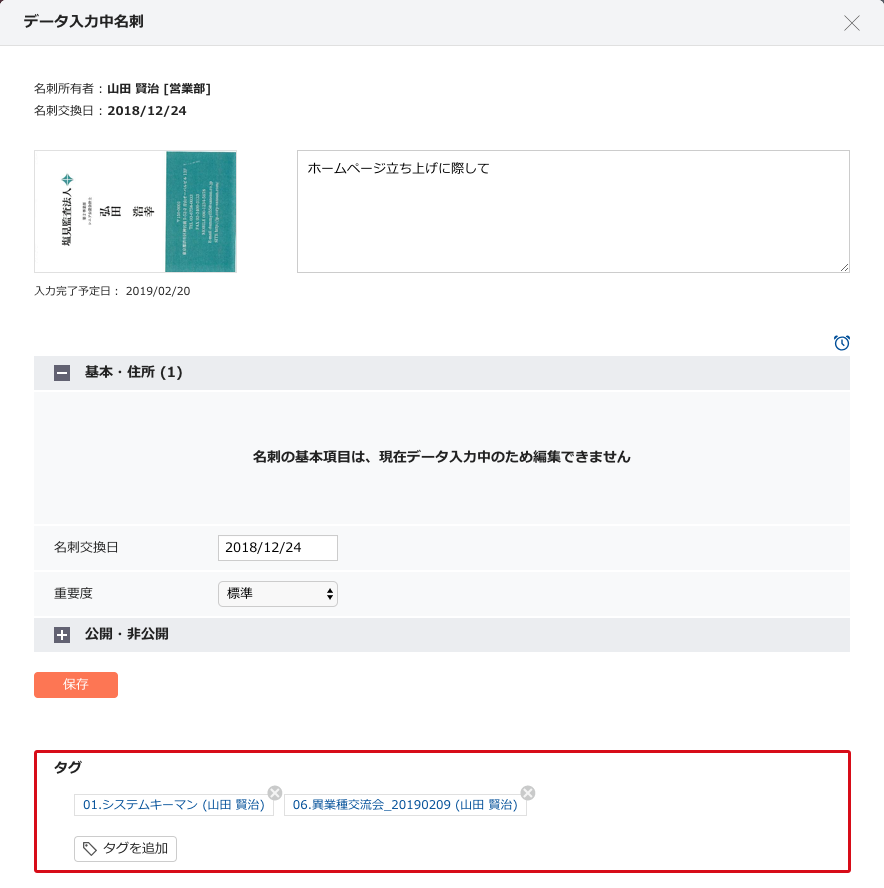
Task: Click the memo text area
Action: tap(572, 211)
